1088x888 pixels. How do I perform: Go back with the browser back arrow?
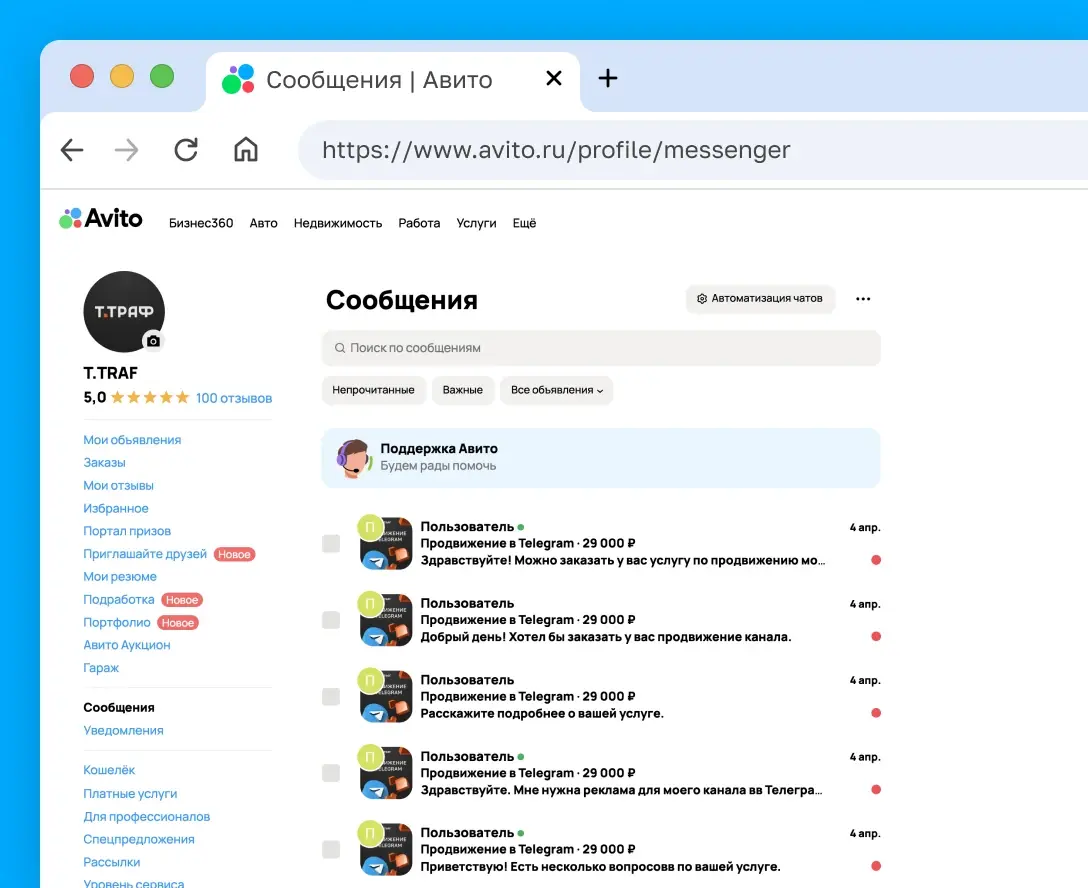(x=72, y=150)
